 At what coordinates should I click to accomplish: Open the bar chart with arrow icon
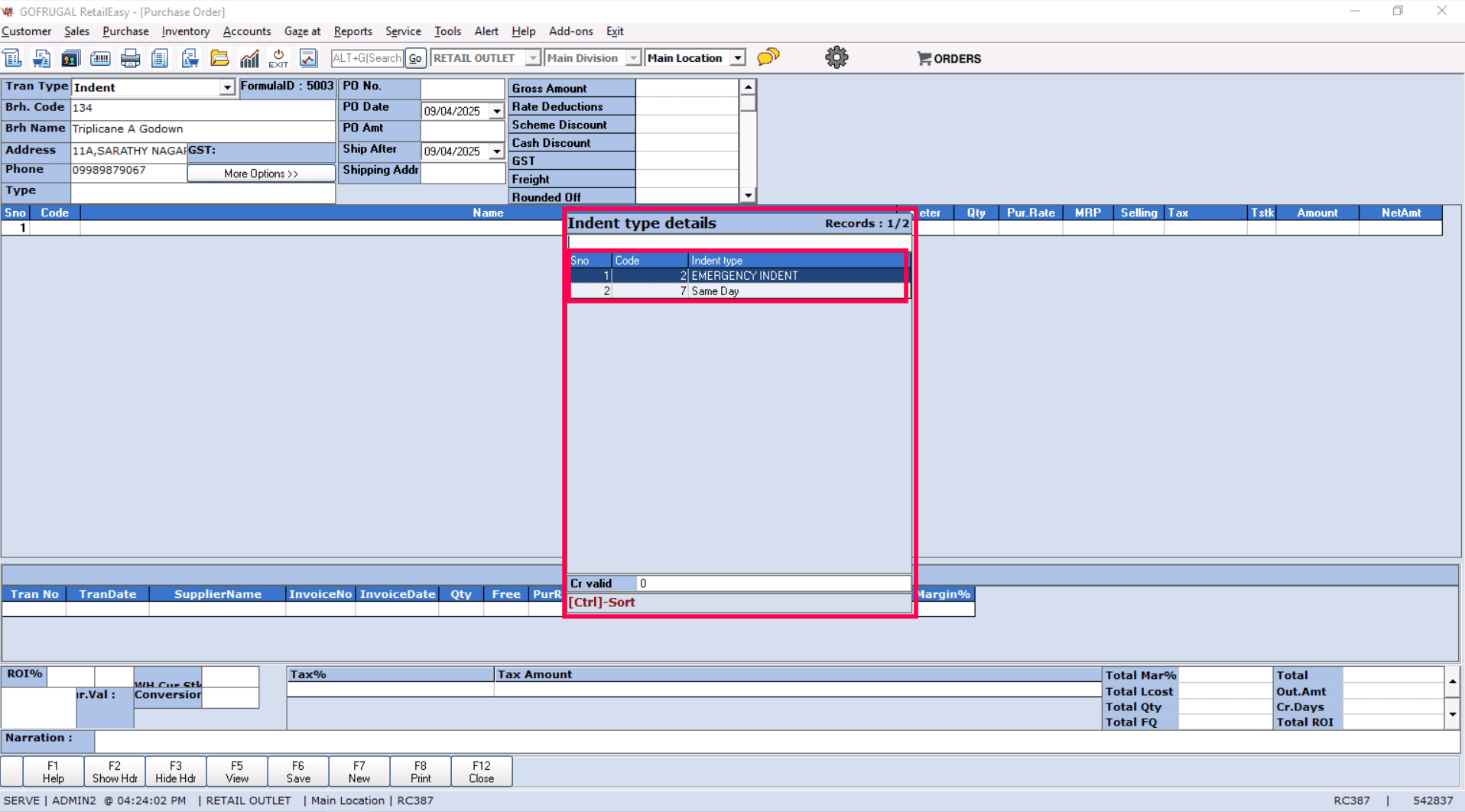pyautogui.click(x=249, y=58)
